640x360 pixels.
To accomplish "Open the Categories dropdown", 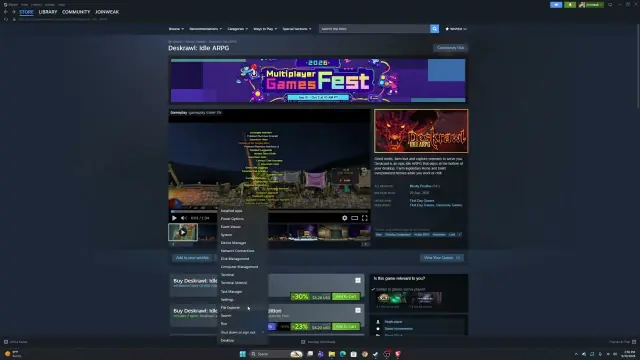I will coord(238,29).
